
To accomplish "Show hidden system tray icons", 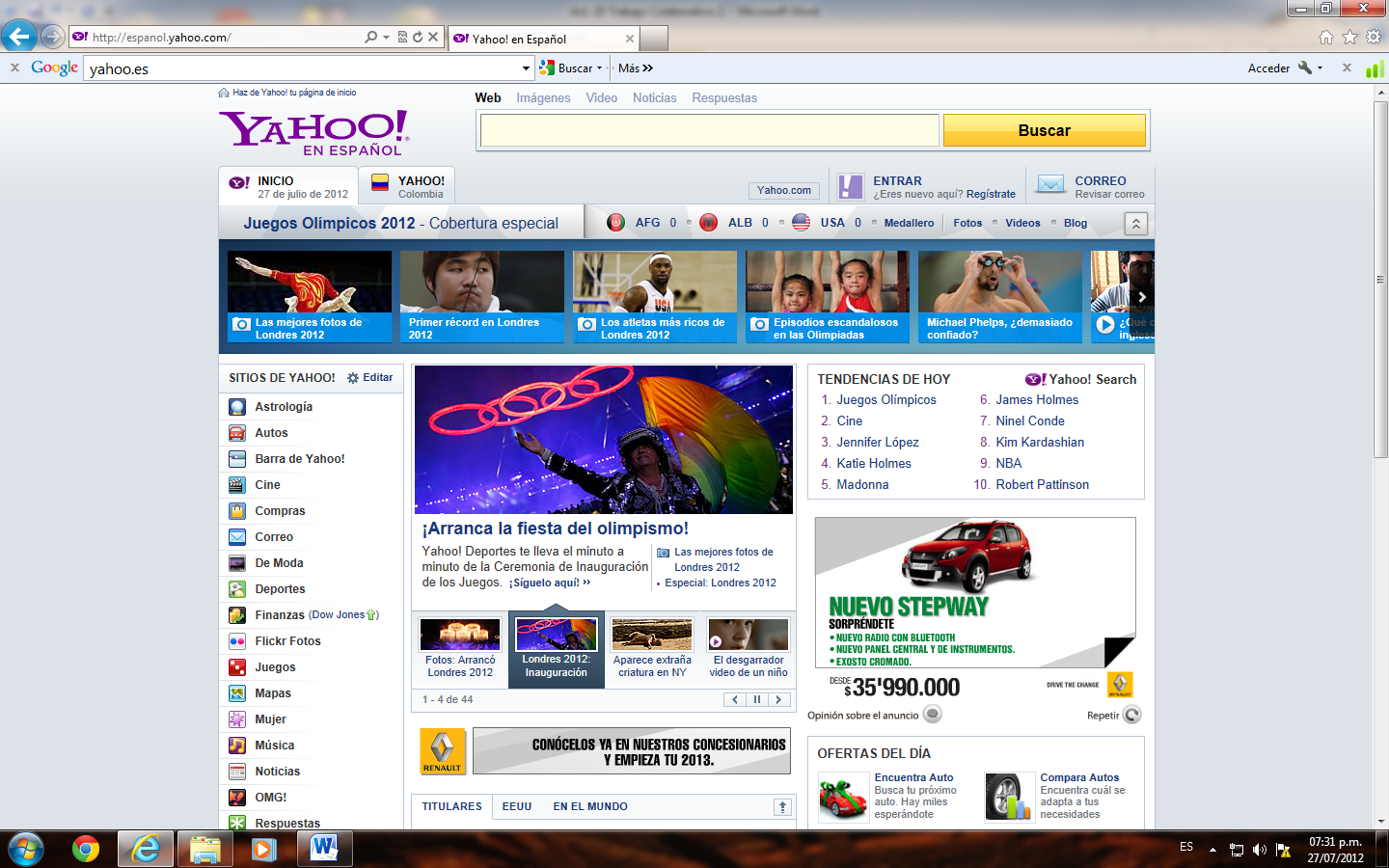I will click(x=1212, y=851).
